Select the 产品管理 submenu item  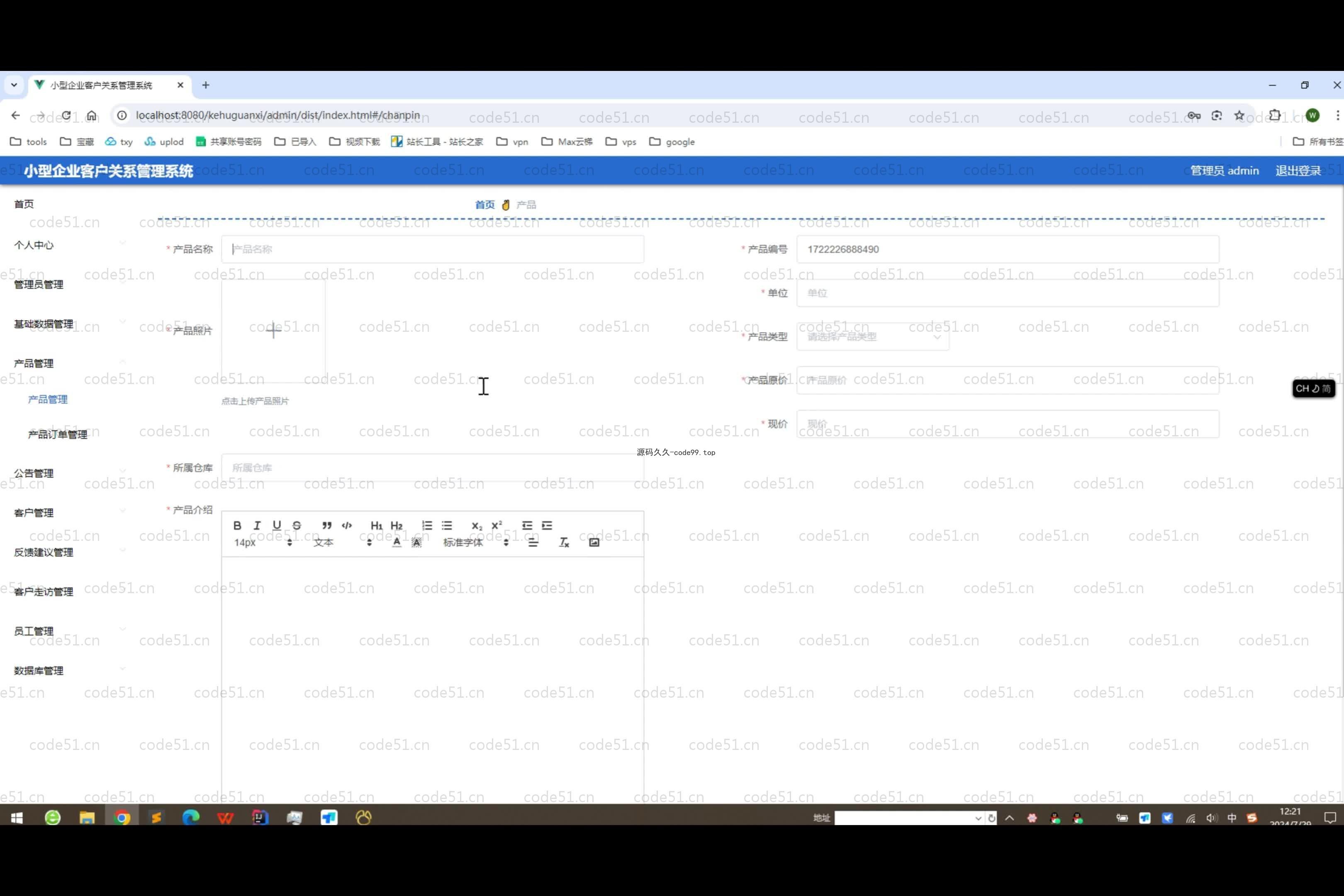48,399
